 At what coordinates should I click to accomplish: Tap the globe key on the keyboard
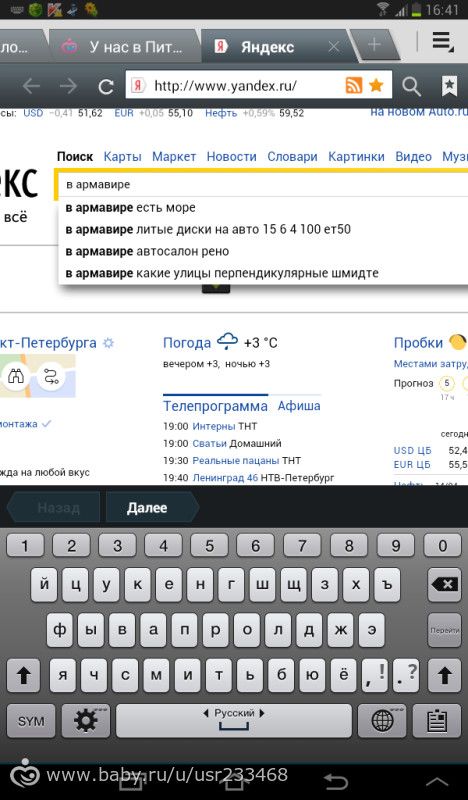(382, 721)
